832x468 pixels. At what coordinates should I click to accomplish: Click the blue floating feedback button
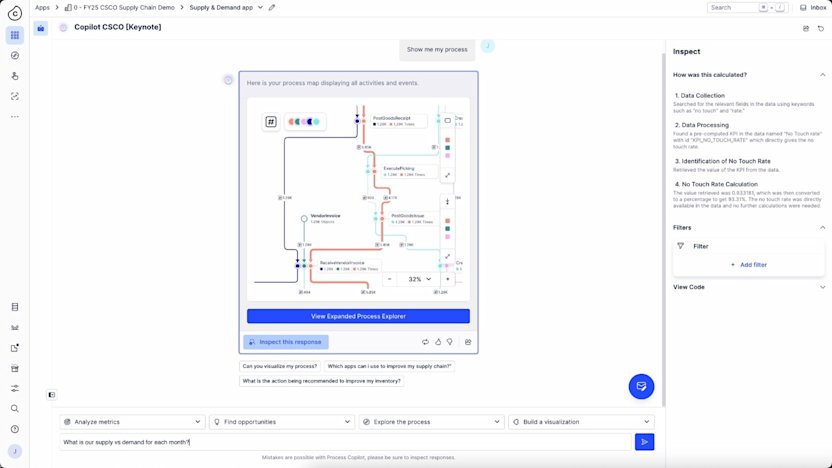pos(641,386)
